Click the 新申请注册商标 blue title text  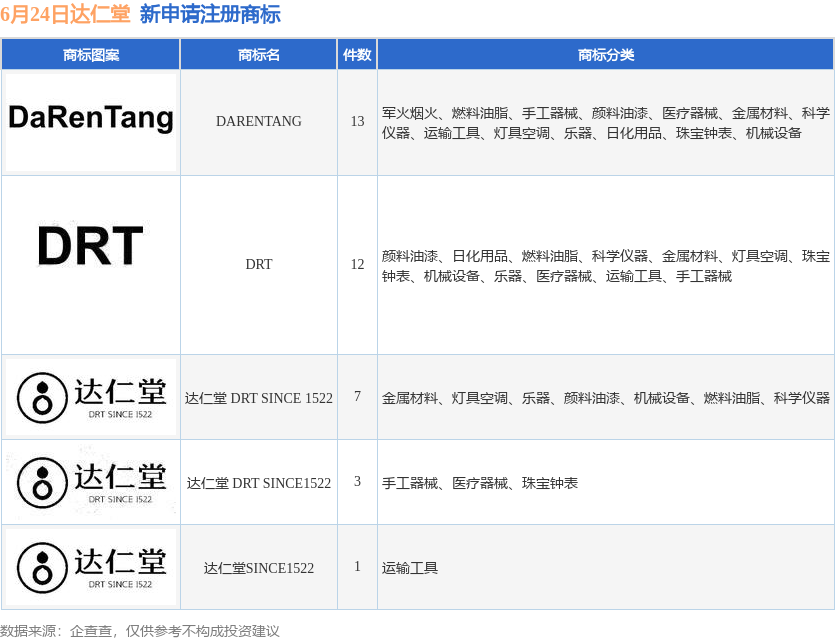pyautogui.click(x=210, y=14)
